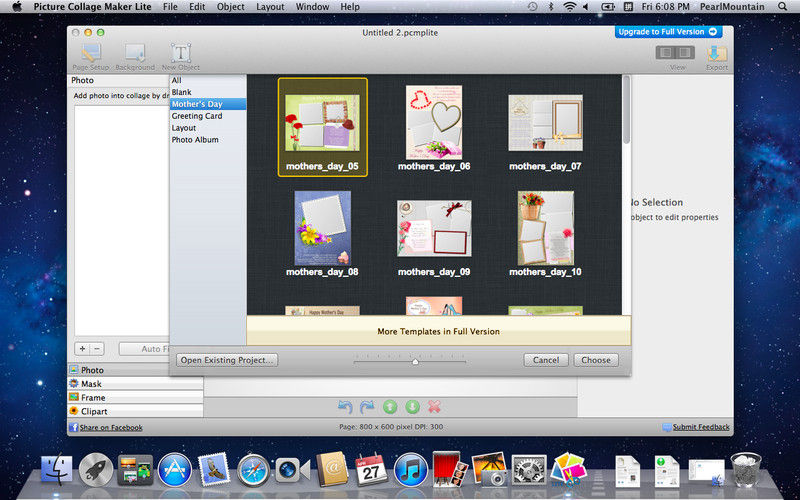This screenshot has width=800, height=500.
Task: Select the mothers_day_07 template thumbnail
Action: click(545, 123)
